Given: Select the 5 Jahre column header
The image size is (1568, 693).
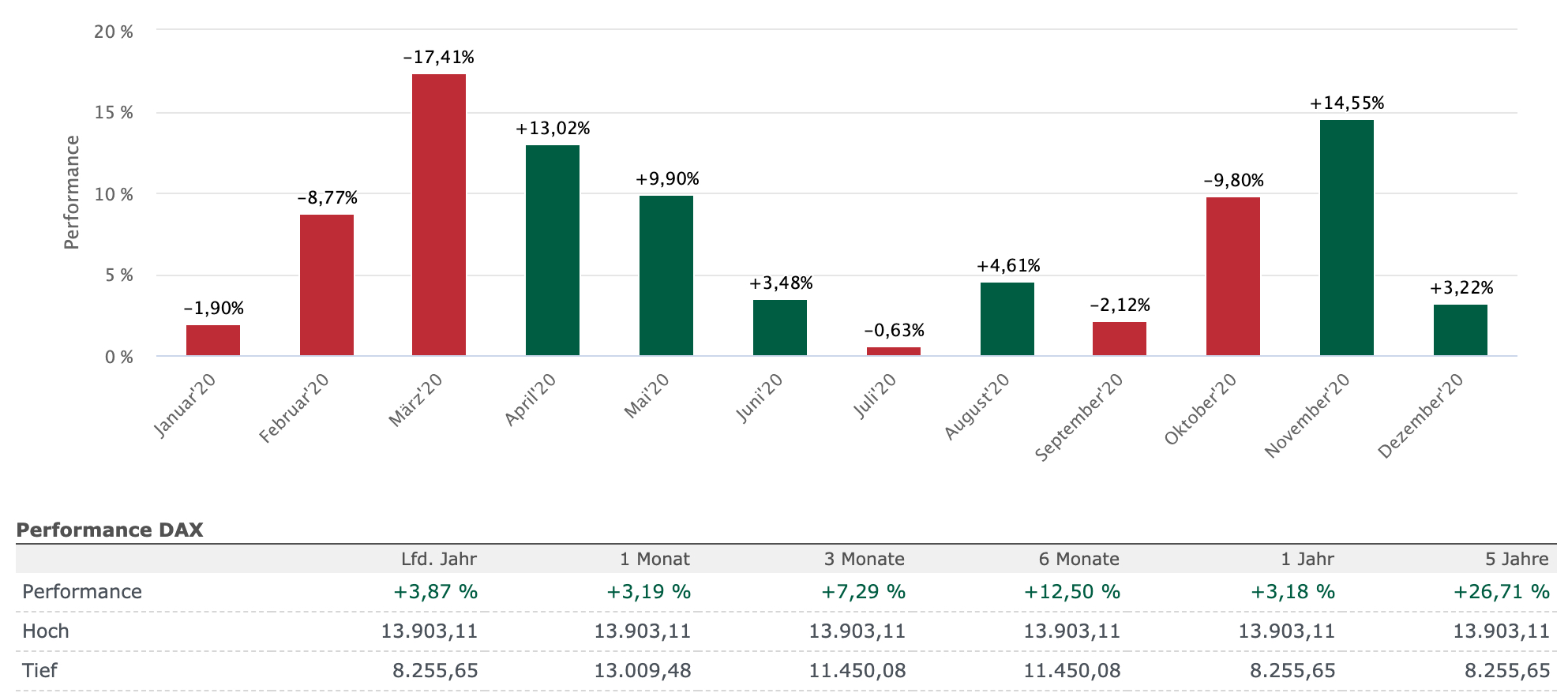Looking at the screenshot, I should (1517, 560).
